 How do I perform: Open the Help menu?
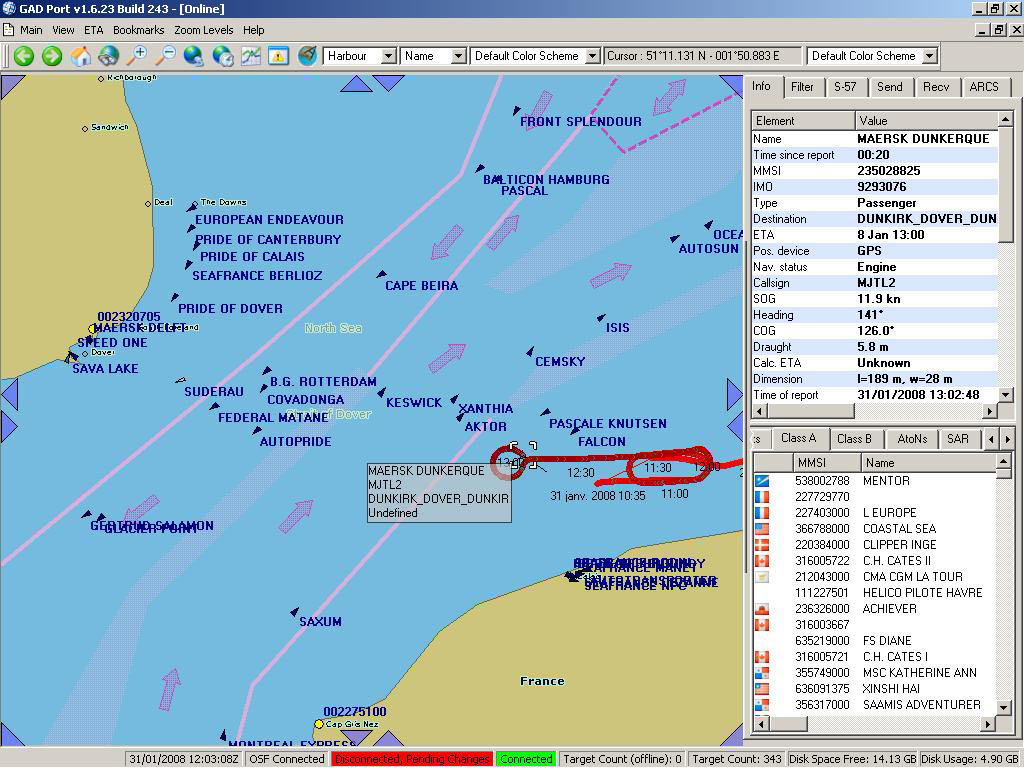tap(253, 30)
